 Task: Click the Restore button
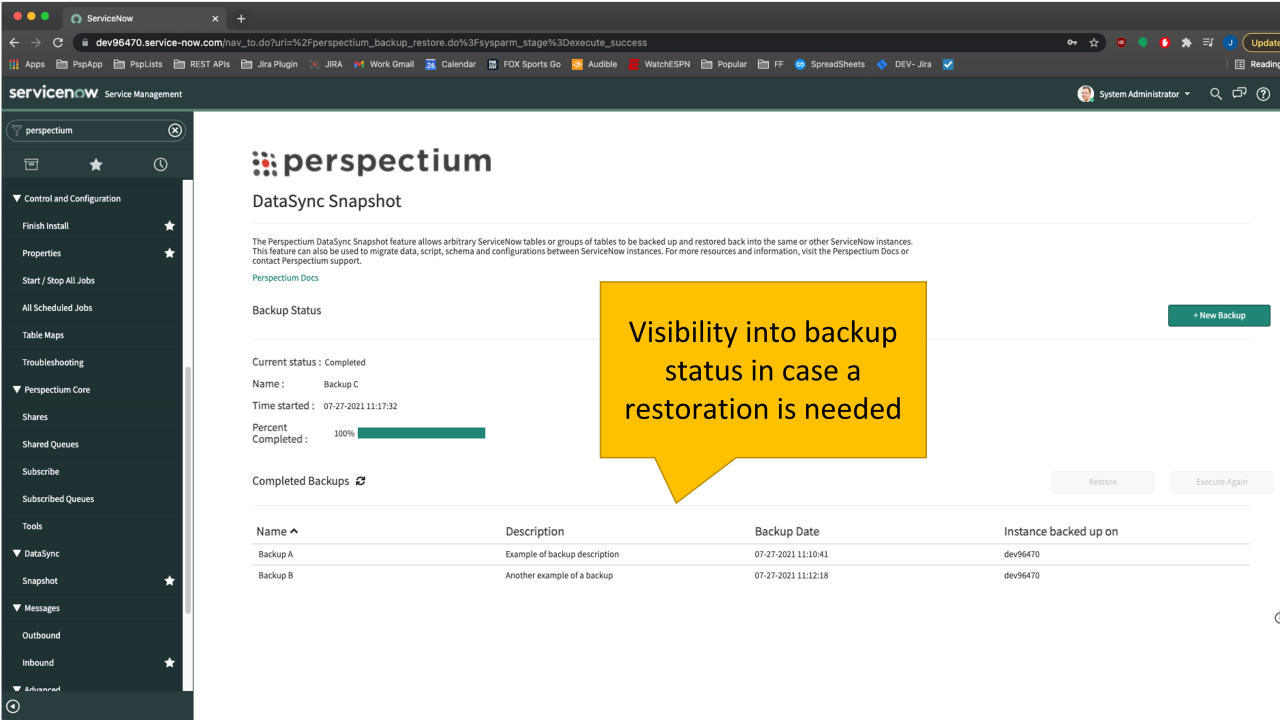tap(1103, 482)
